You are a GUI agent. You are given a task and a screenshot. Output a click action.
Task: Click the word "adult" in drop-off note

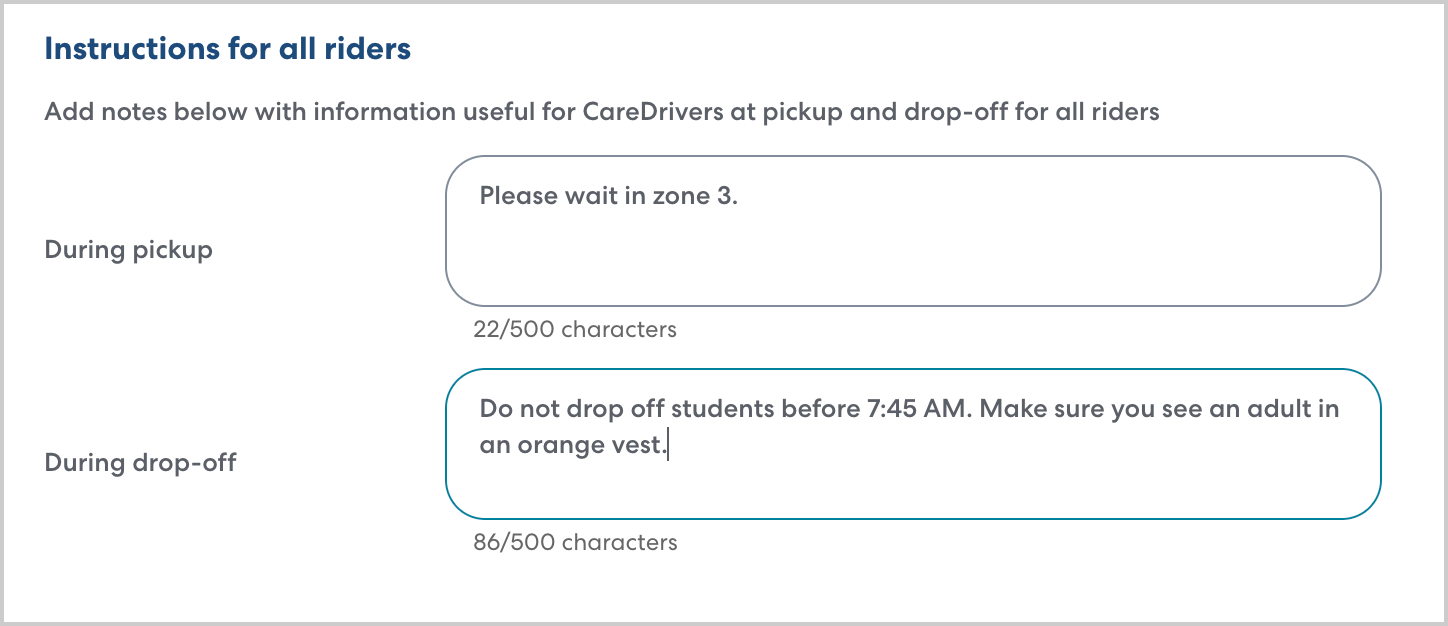1254,409
